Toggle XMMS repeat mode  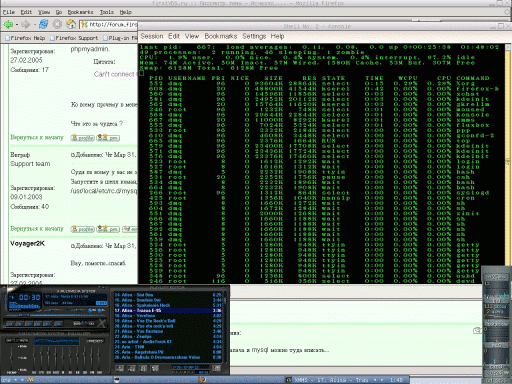pyautogui.click(x=91, y=323)
